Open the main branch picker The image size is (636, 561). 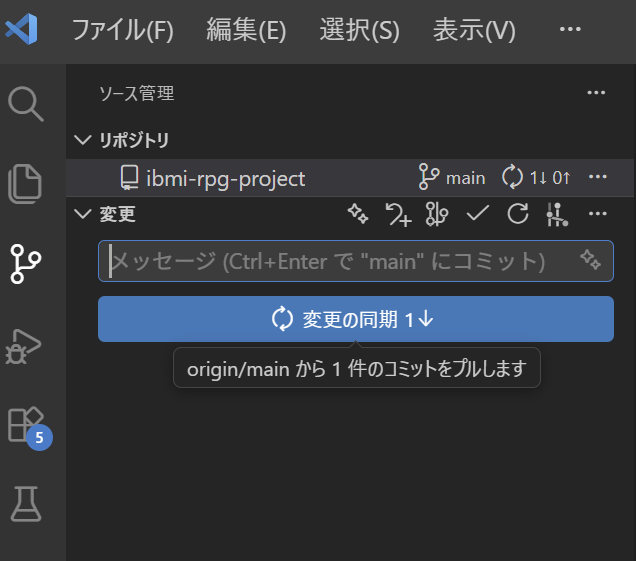point(452,178)
